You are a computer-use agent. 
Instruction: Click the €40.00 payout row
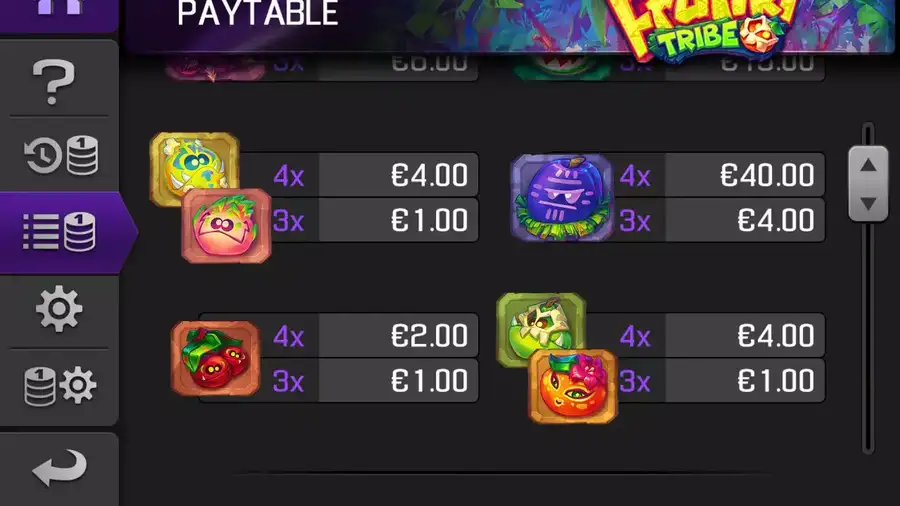tap(722, 175)
